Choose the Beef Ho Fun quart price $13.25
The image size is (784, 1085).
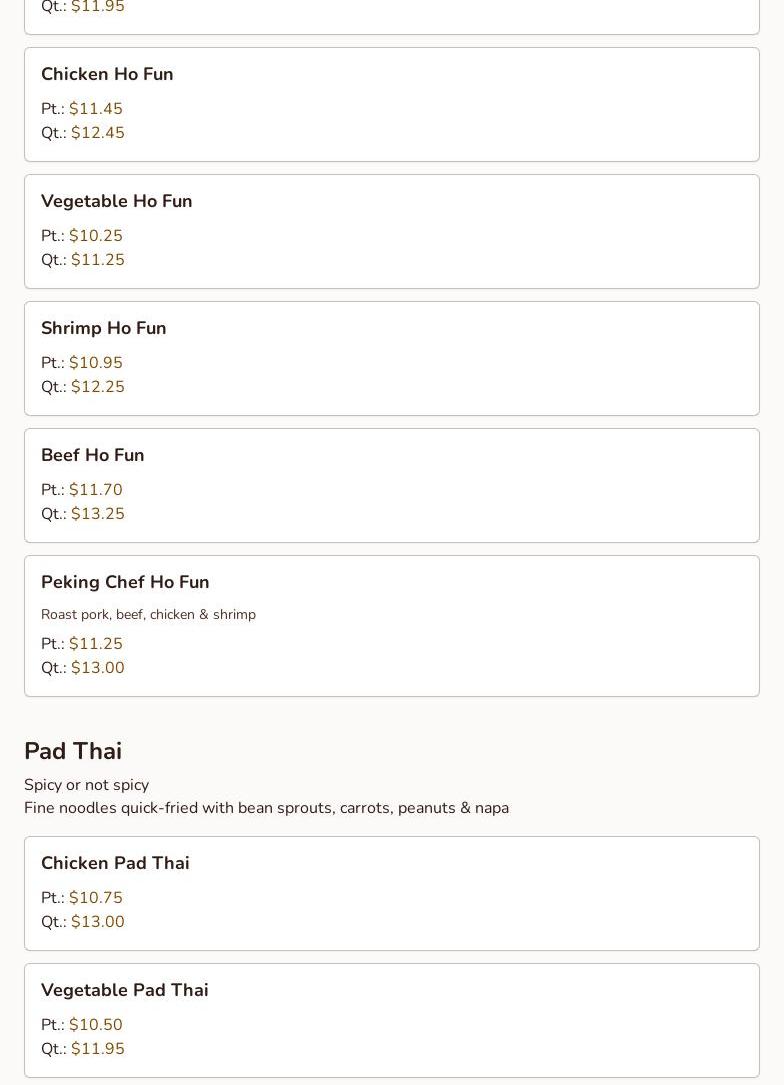(x=97, y=514)
